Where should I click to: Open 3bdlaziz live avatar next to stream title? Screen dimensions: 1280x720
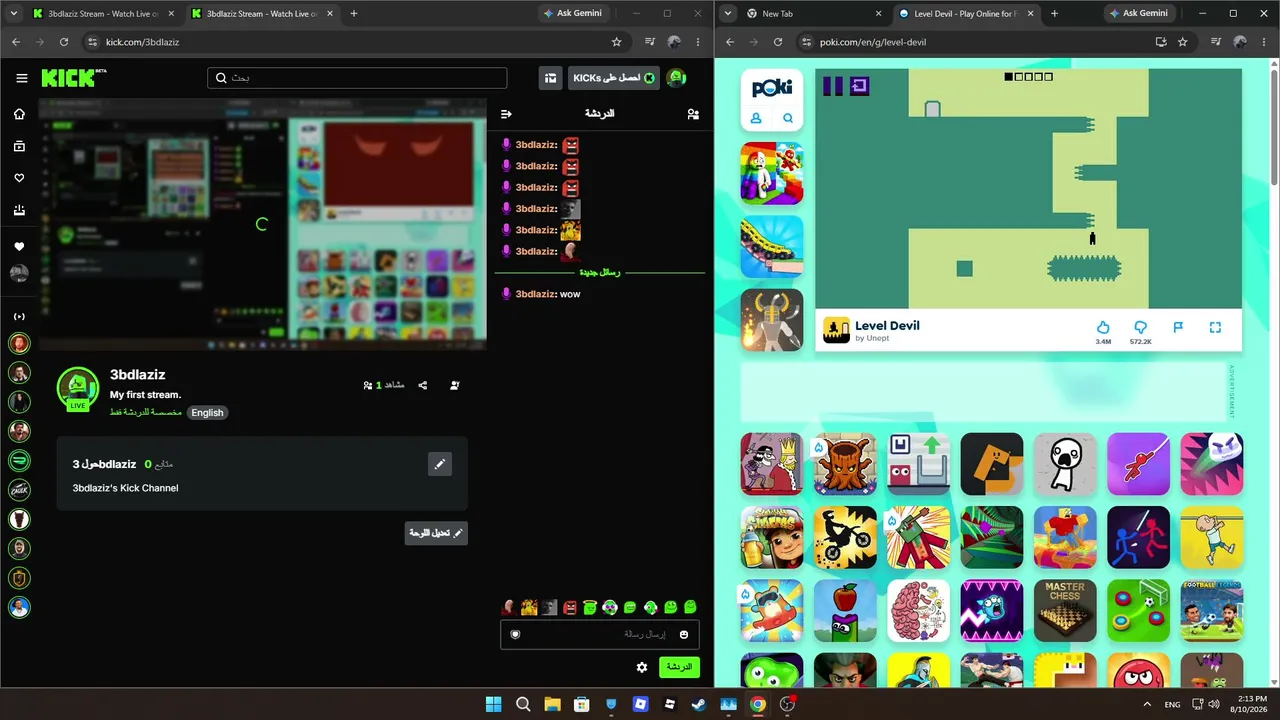(78, 389)
